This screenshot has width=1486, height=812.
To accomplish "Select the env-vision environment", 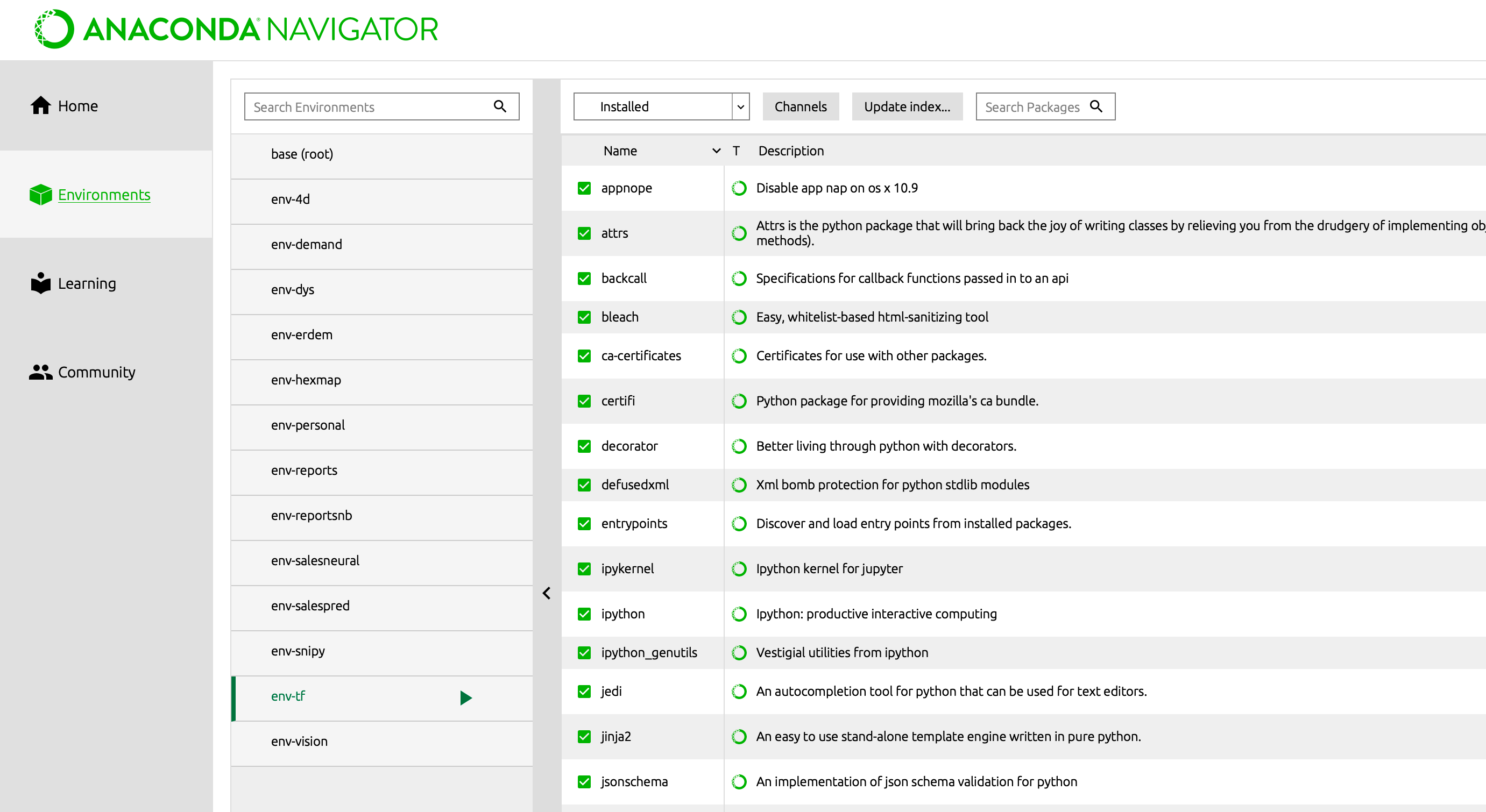I will [x=299, y=741].
